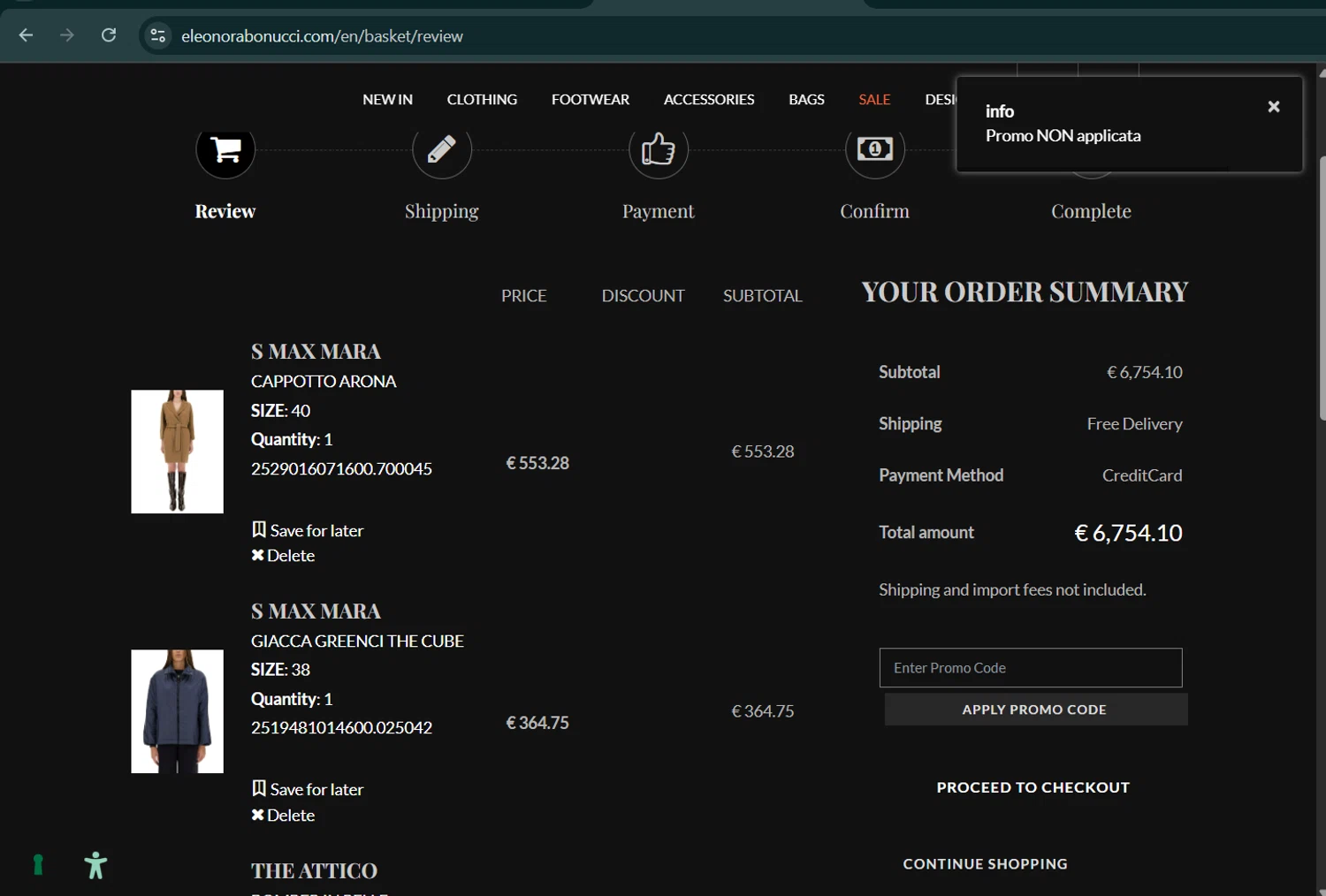Click the Shipping step pencil icon
1326x896 pixels.
(x=442, y=149)
